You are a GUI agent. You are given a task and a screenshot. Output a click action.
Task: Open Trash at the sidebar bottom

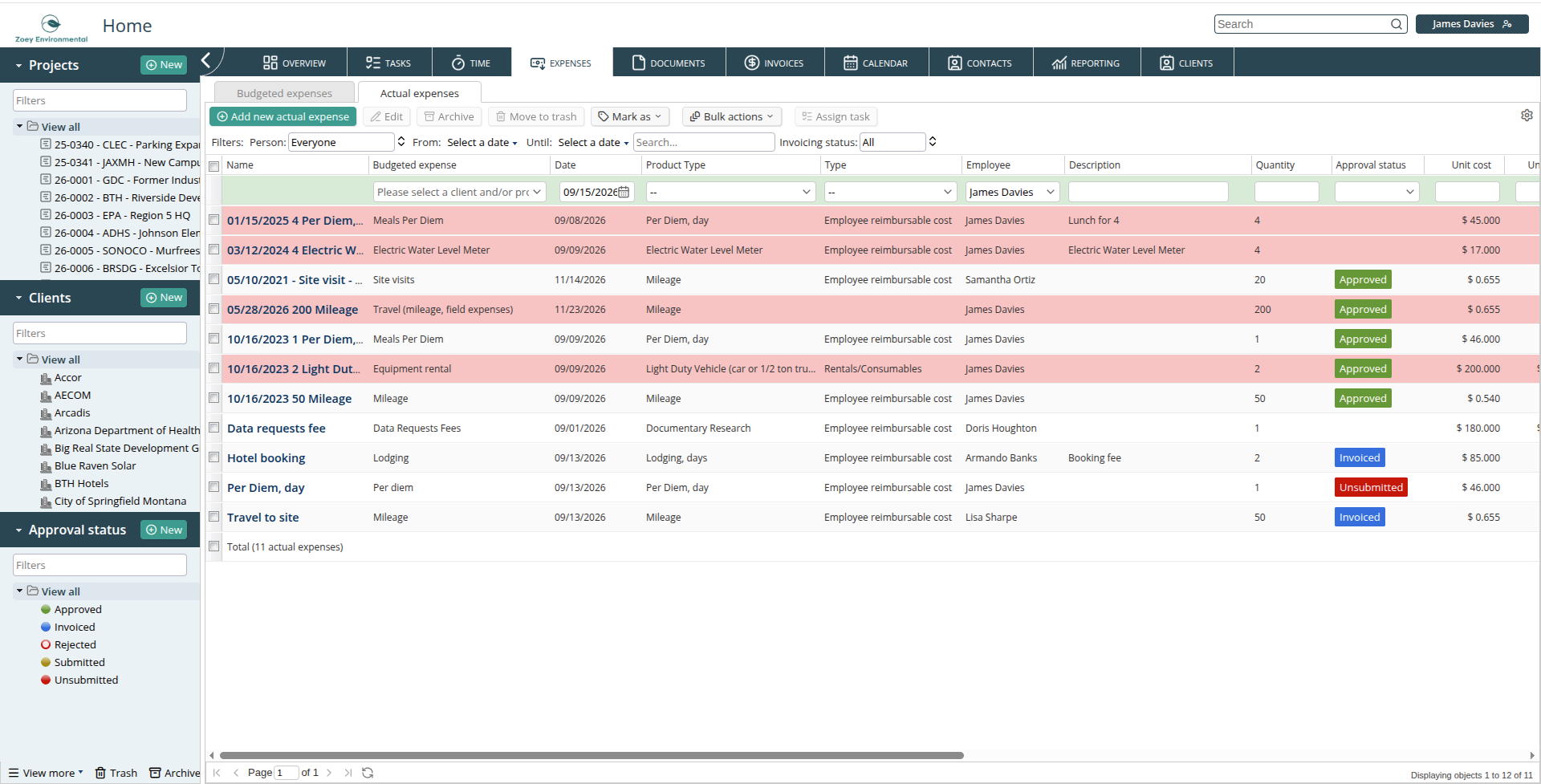[116, 773]
